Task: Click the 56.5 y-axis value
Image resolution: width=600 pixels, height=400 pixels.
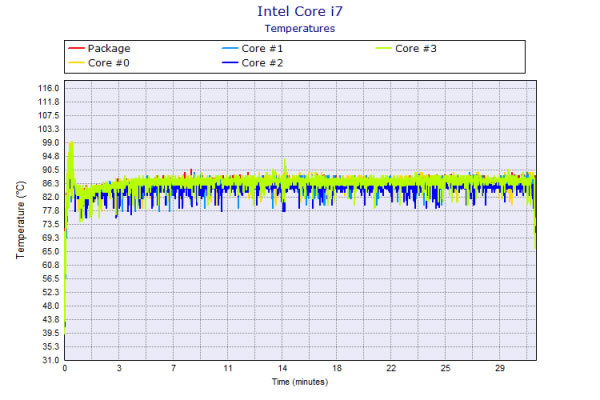Action: click(51, 279)
